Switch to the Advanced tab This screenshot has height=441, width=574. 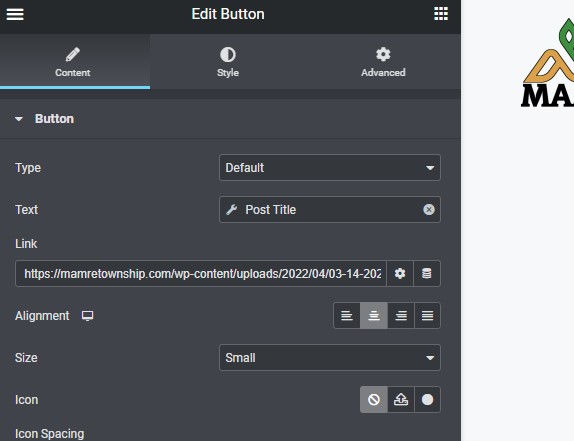pos(383,62)
